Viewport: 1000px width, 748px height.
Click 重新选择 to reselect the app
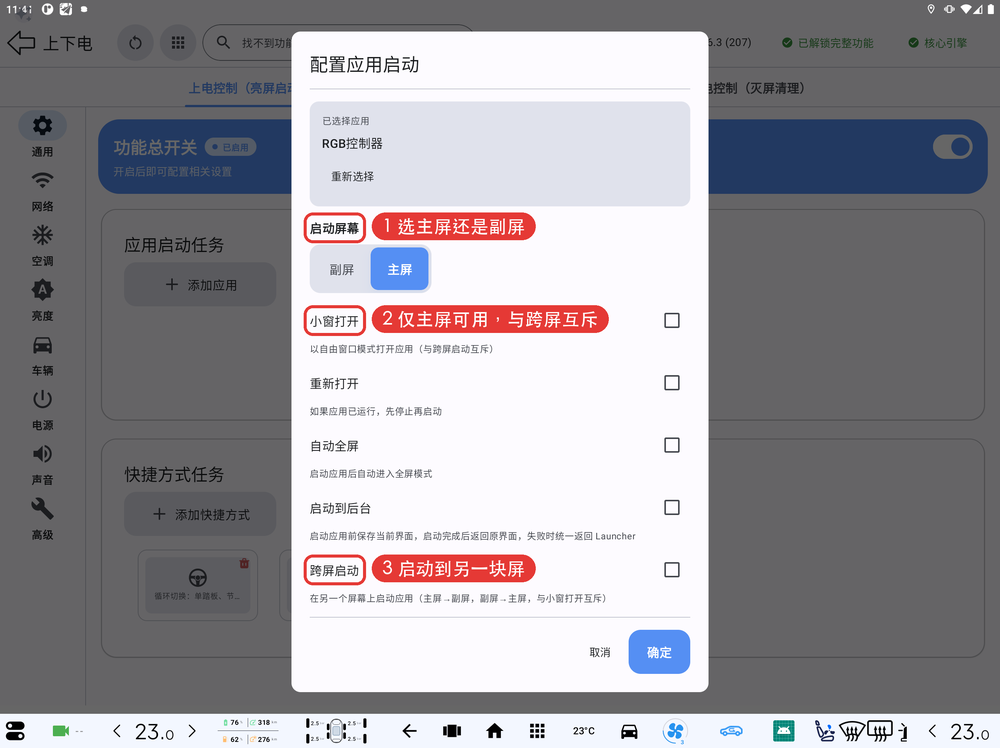click(352, 177)
